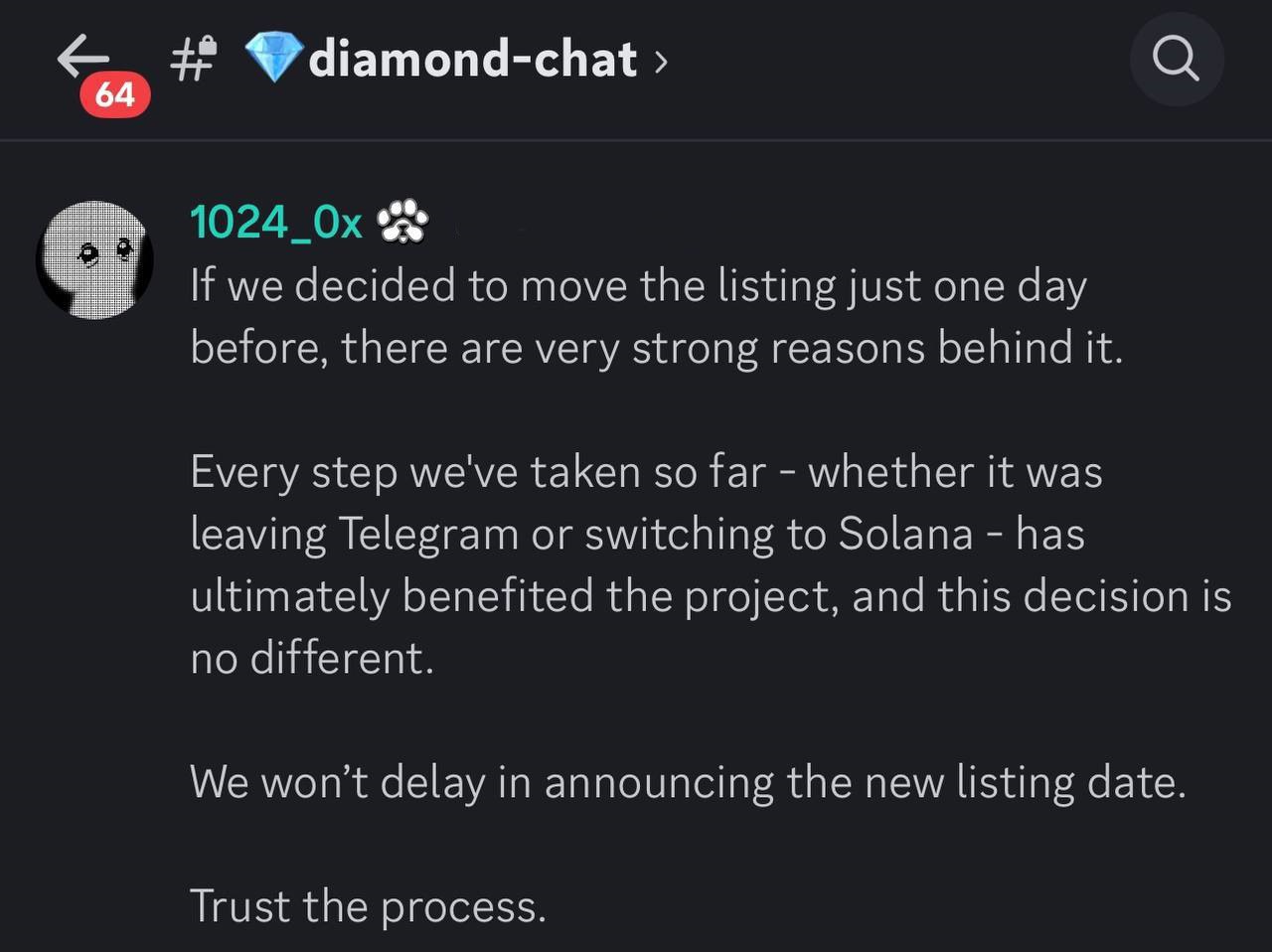Click the line 'before, there are very strong reasons'
This screenshot has width=1272, height=952.
coord(656,348)
